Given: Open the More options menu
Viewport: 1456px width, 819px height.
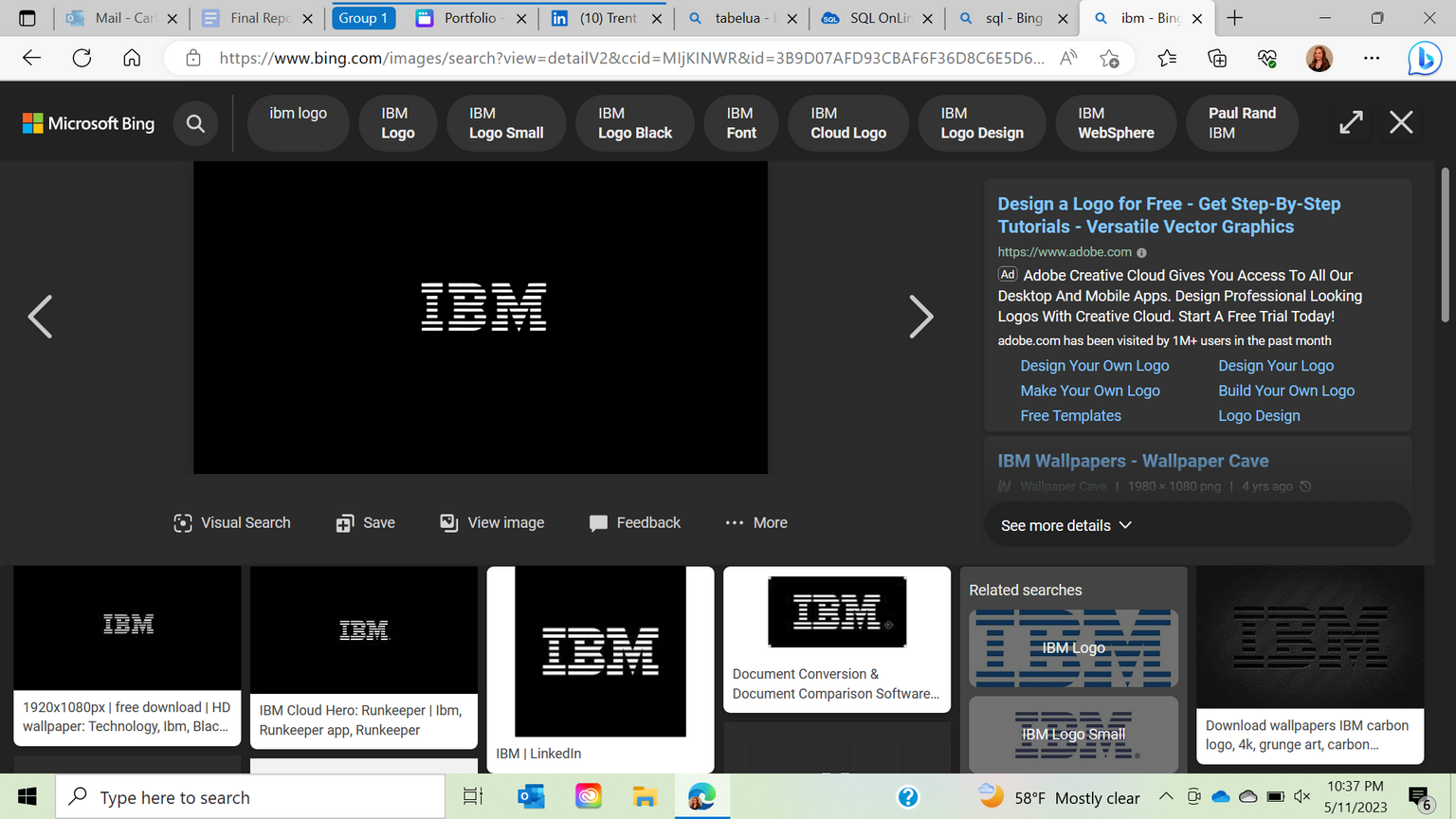Looking at the screenshot, I should coord(756,523).
